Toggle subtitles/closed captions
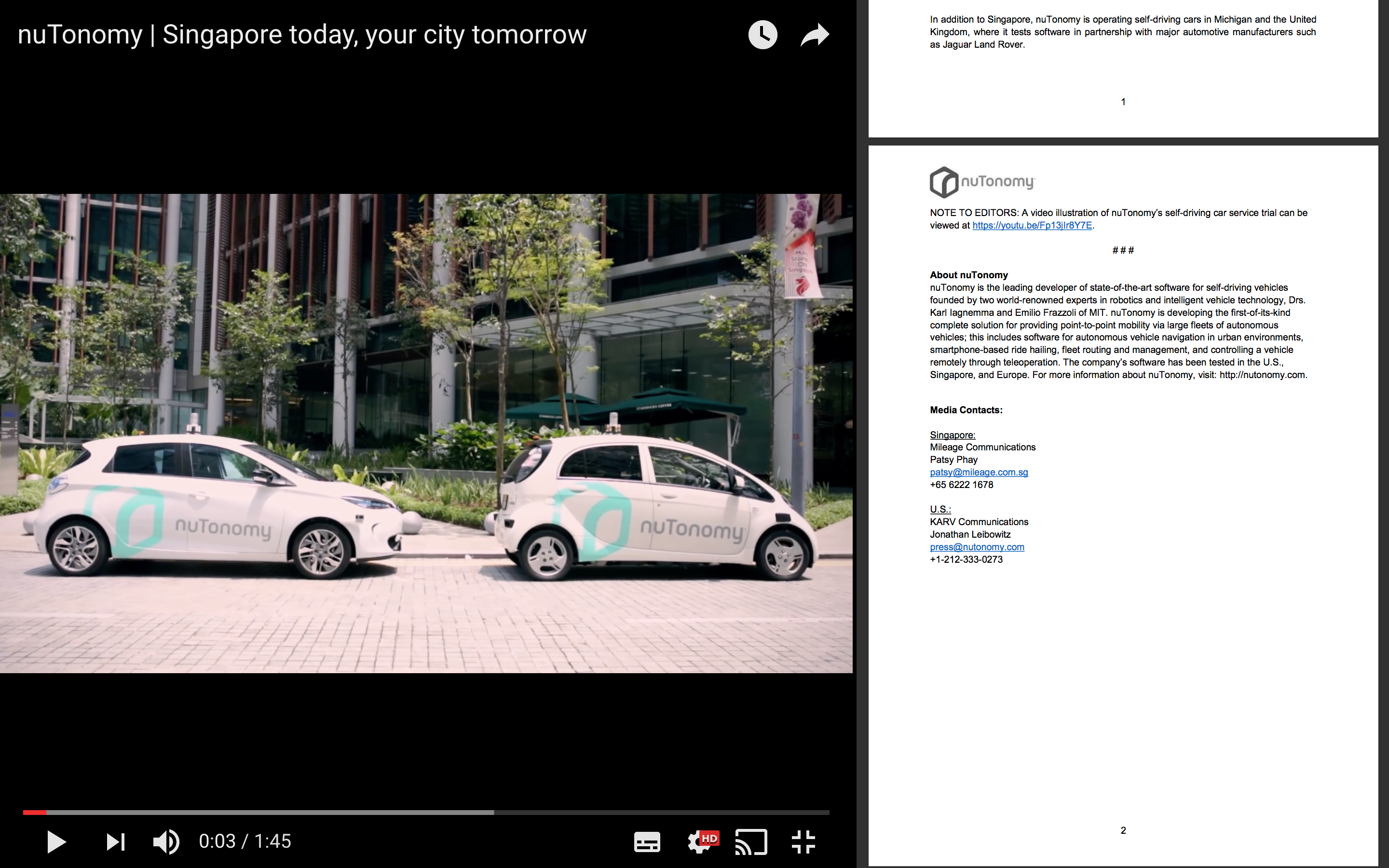 point(647,842)
